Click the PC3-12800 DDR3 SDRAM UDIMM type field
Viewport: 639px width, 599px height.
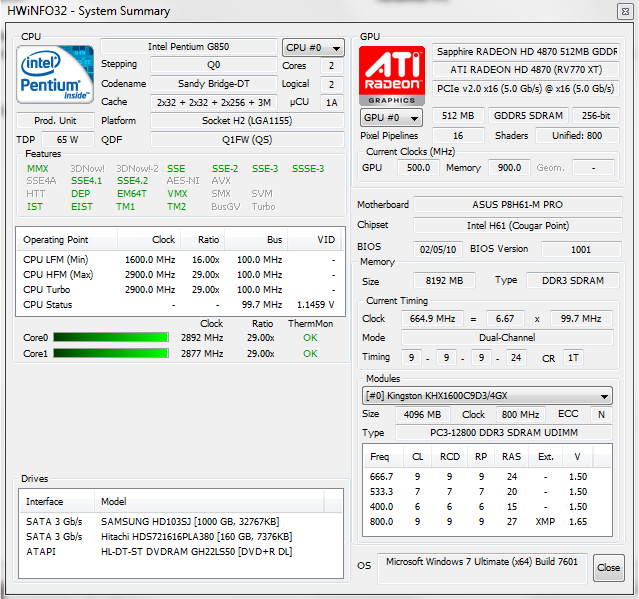pos(504,432)
